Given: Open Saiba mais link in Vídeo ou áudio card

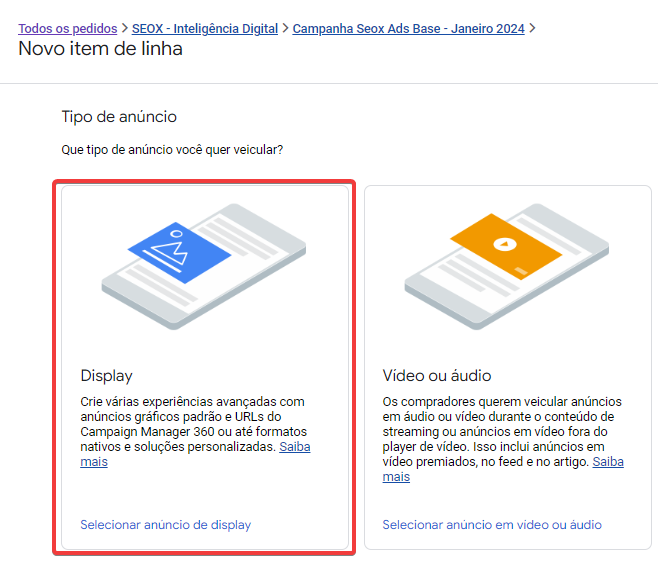Looking at the screenshot, I should (x=608, y=462).
